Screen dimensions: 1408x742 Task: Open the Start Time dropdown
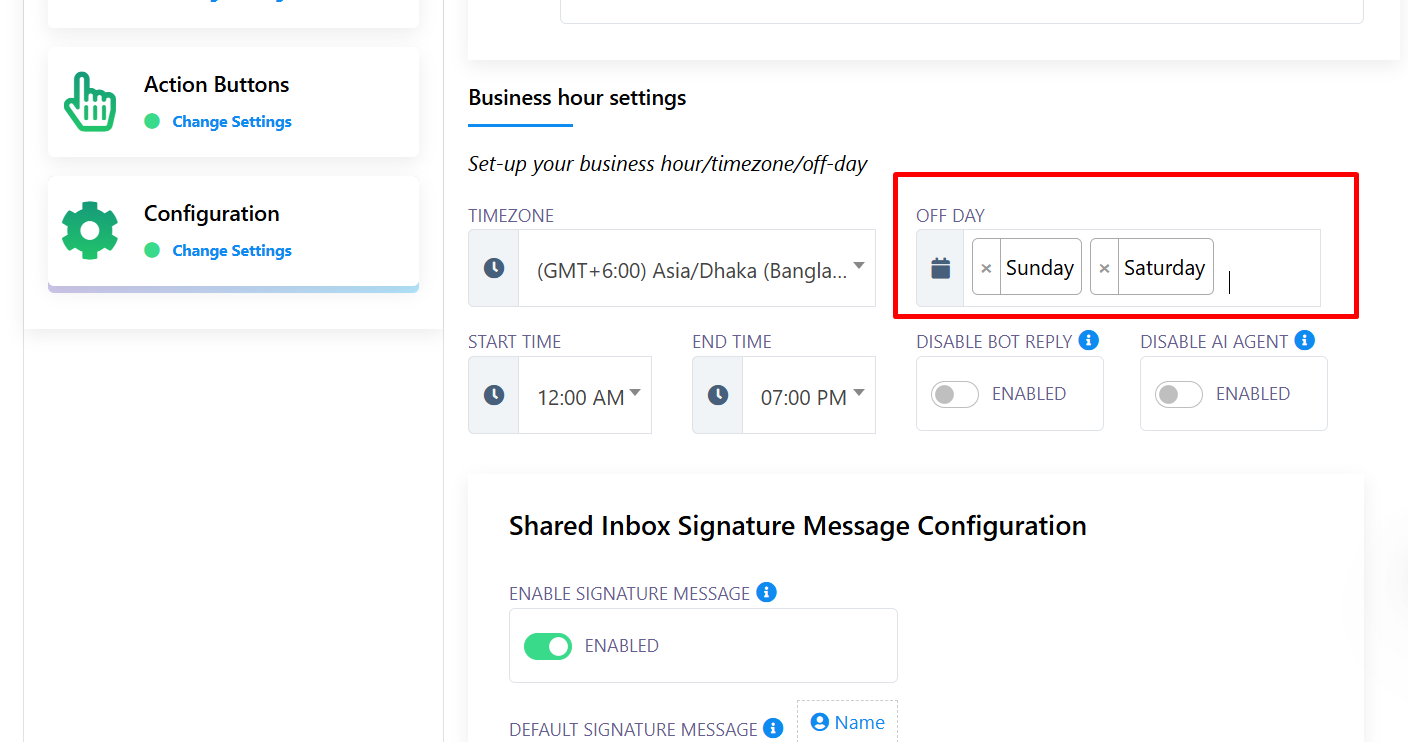[585, 397]
